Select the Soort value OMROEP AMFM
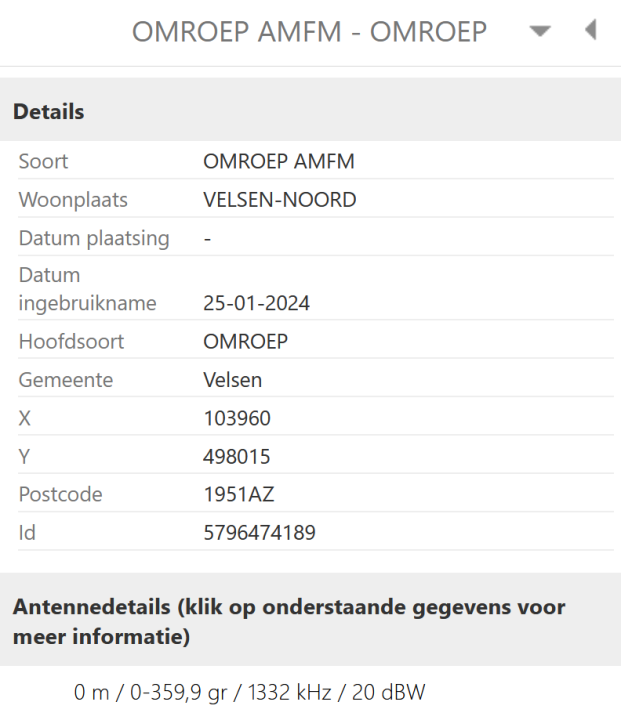Viewport: 621px width, 720px height. coord(278,161)
